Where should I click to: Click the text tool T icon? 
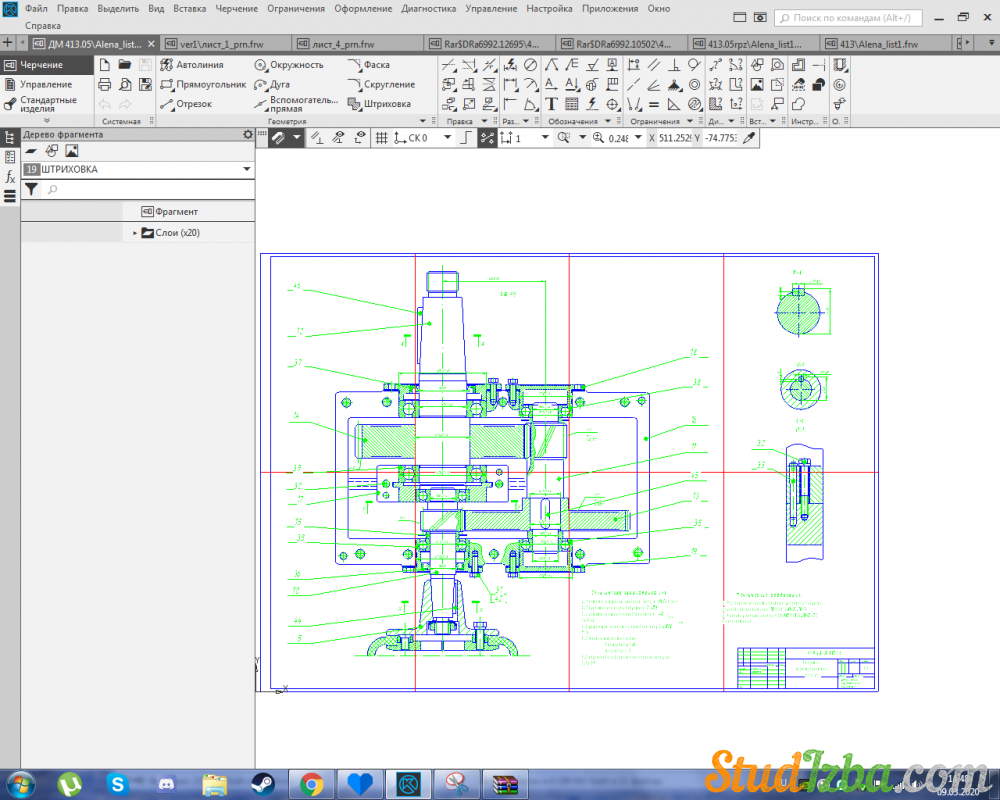(551, 104)
